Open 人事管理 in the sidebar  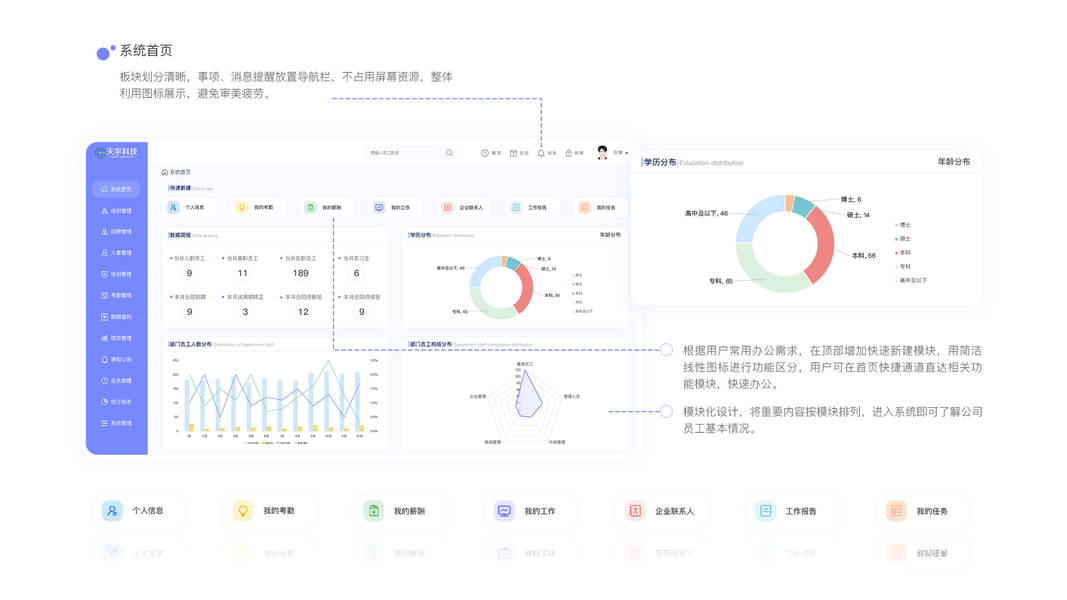click(116, 253)
